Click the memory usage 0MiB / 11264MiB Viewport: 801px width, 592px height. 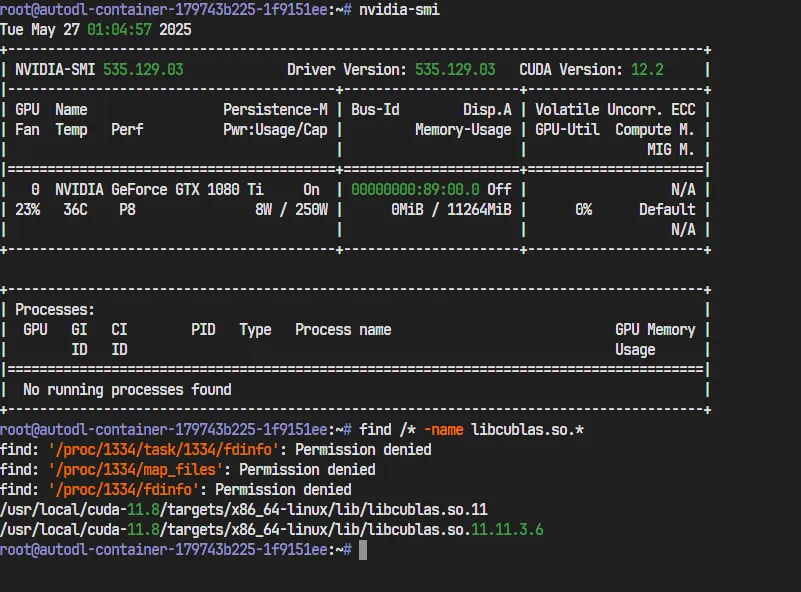point(451,210)
